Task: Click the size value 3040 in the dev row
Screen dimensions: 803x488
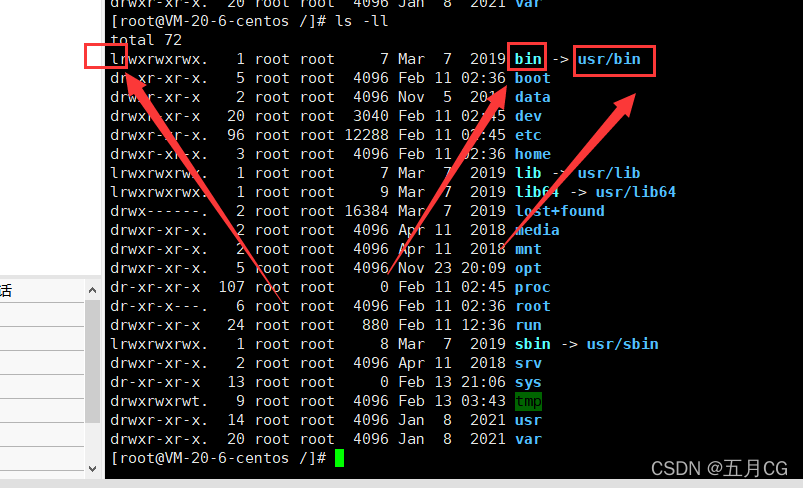Action: 371,116
